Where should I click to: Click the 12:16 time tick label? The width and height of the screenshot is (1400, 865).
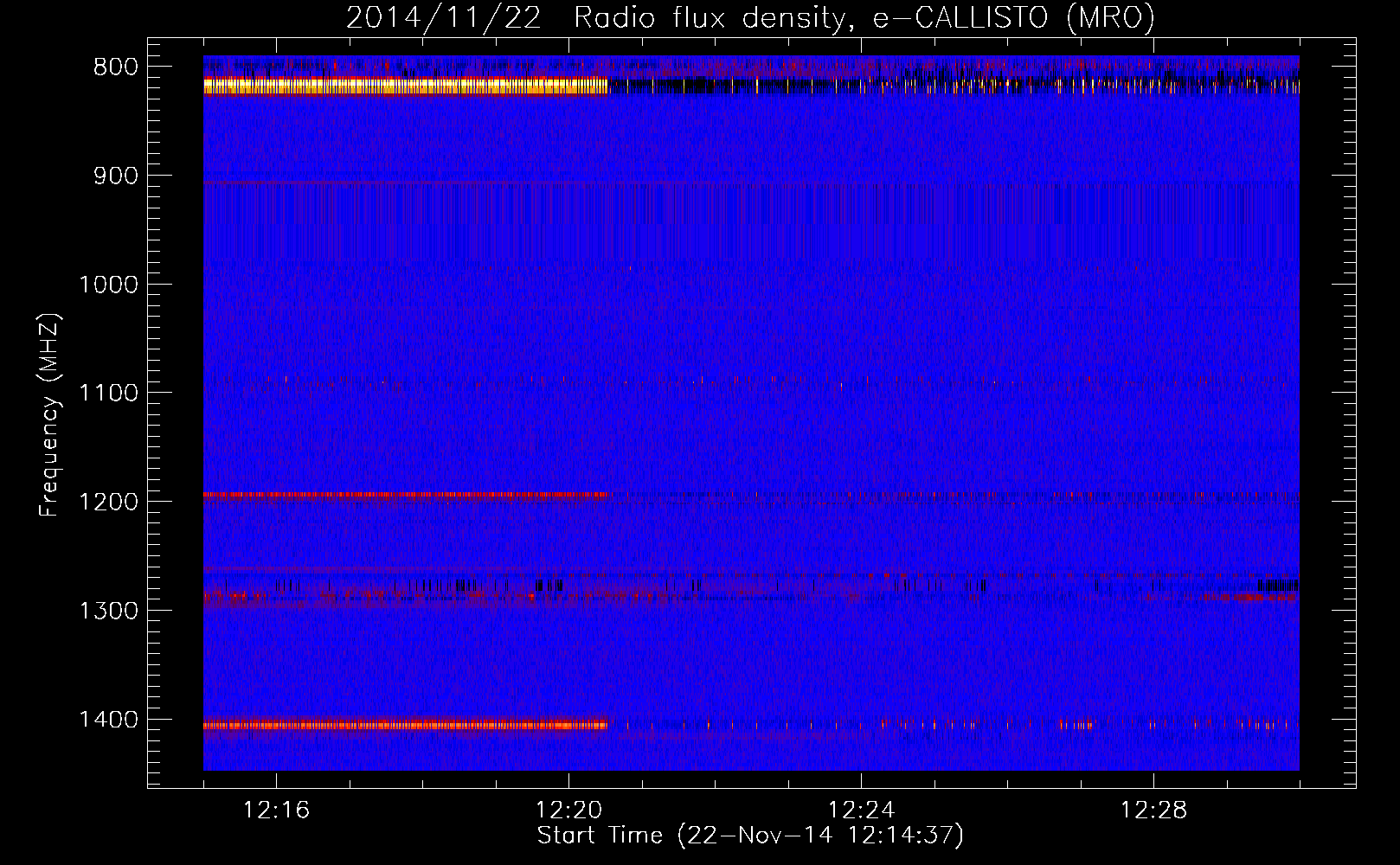[x=276, y=811]
